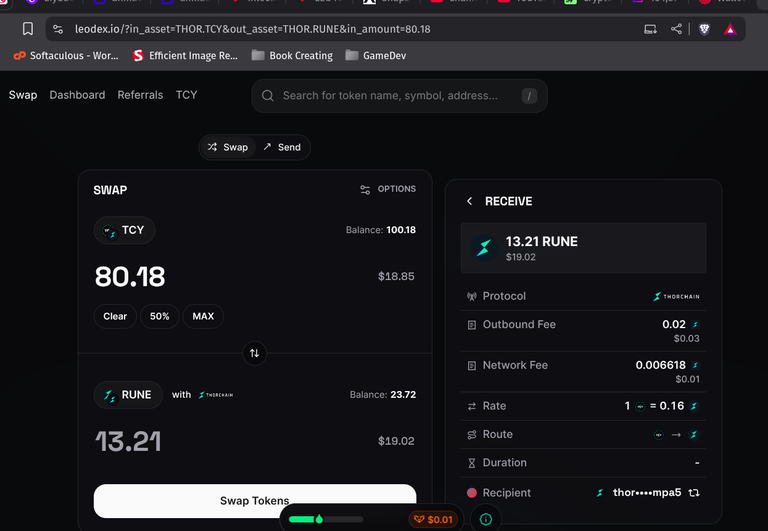
Task: Click the browser address bar URL
Action: click(x=253, y=29)
